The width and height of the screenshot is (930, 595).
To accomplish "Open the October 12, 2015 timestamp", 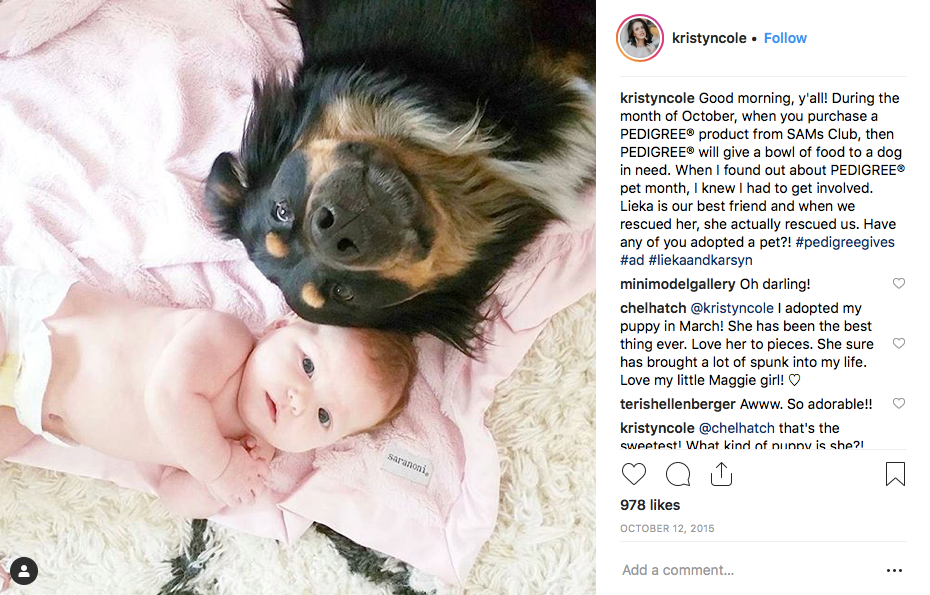I will point(667,528).
